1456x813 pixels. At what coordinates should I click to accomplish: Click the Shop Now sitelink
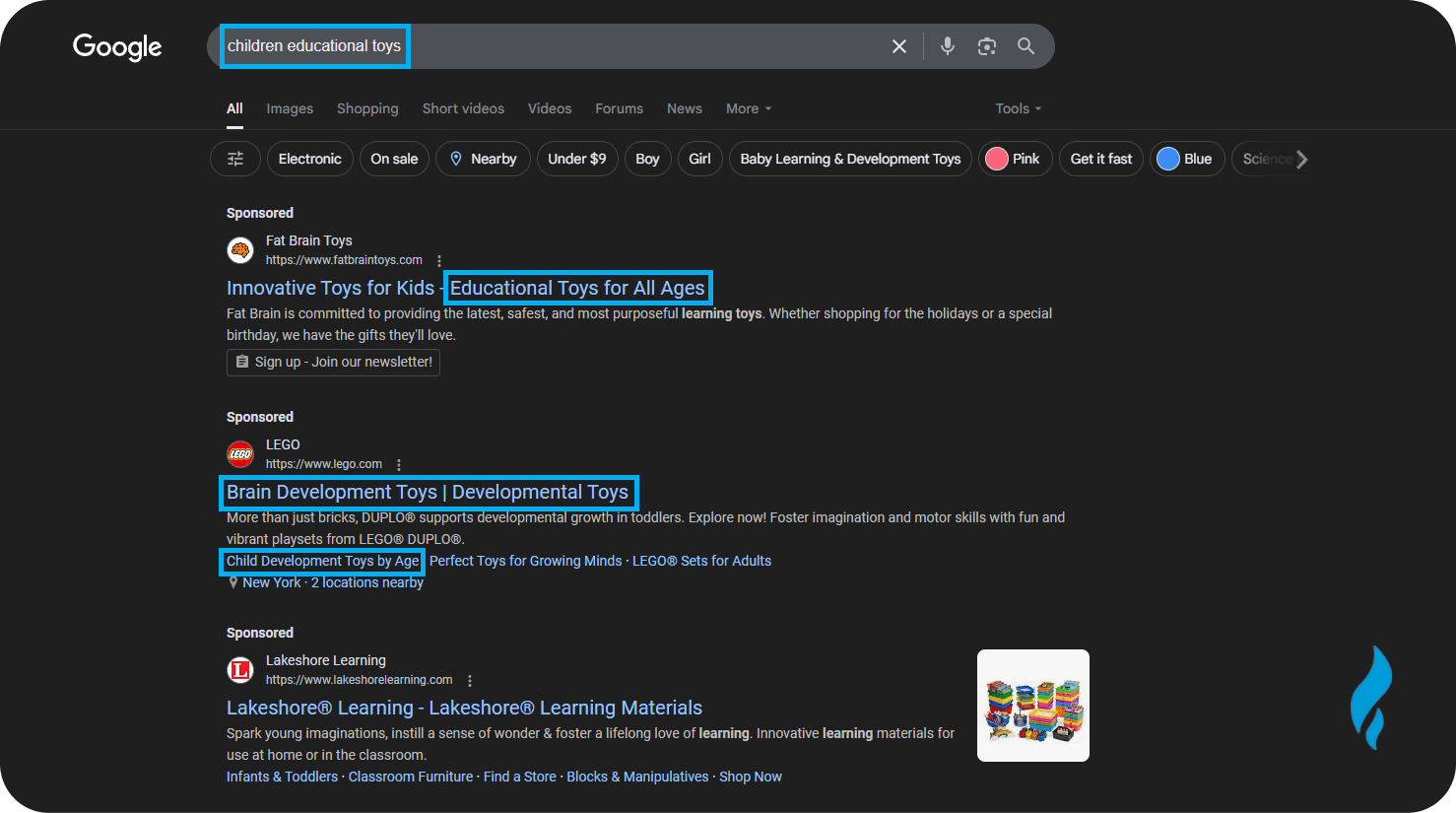click(x=751, y=777)
